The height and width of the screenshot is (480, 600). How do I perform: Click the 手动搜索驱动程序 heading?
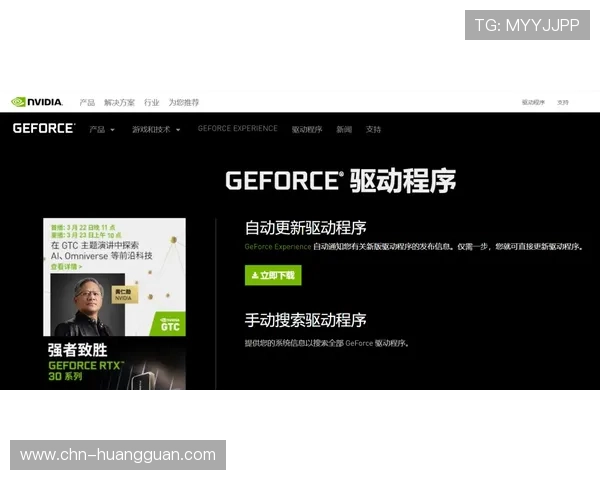tap(305, 320)
